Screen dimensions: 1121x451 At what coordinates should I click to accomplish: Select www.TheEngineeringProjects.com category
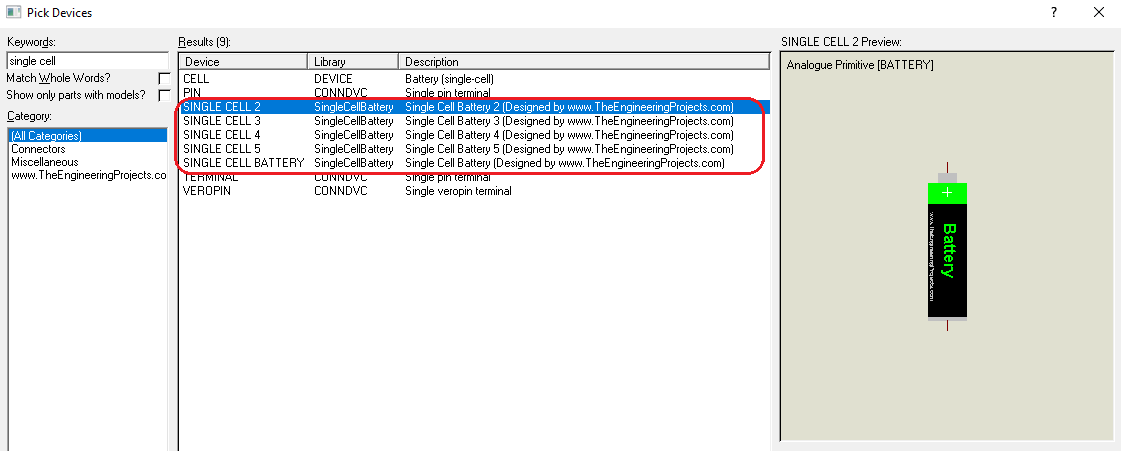click(88, 174)
